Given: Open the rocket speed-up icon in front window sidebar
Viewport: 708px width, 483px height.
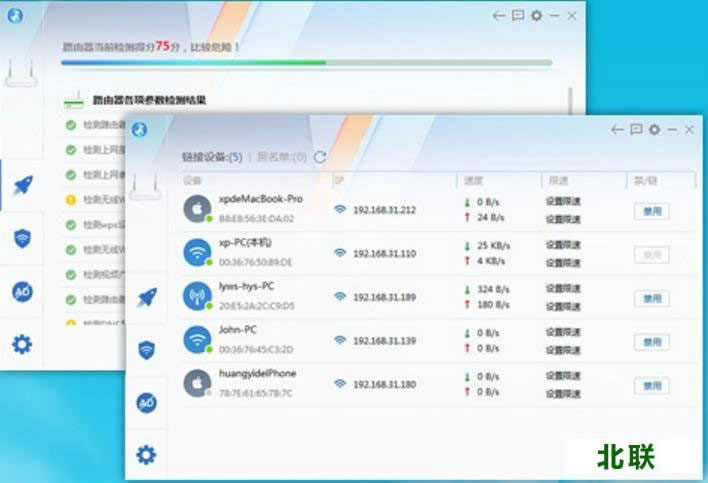Looking at the screenshot, I should 147,298.
